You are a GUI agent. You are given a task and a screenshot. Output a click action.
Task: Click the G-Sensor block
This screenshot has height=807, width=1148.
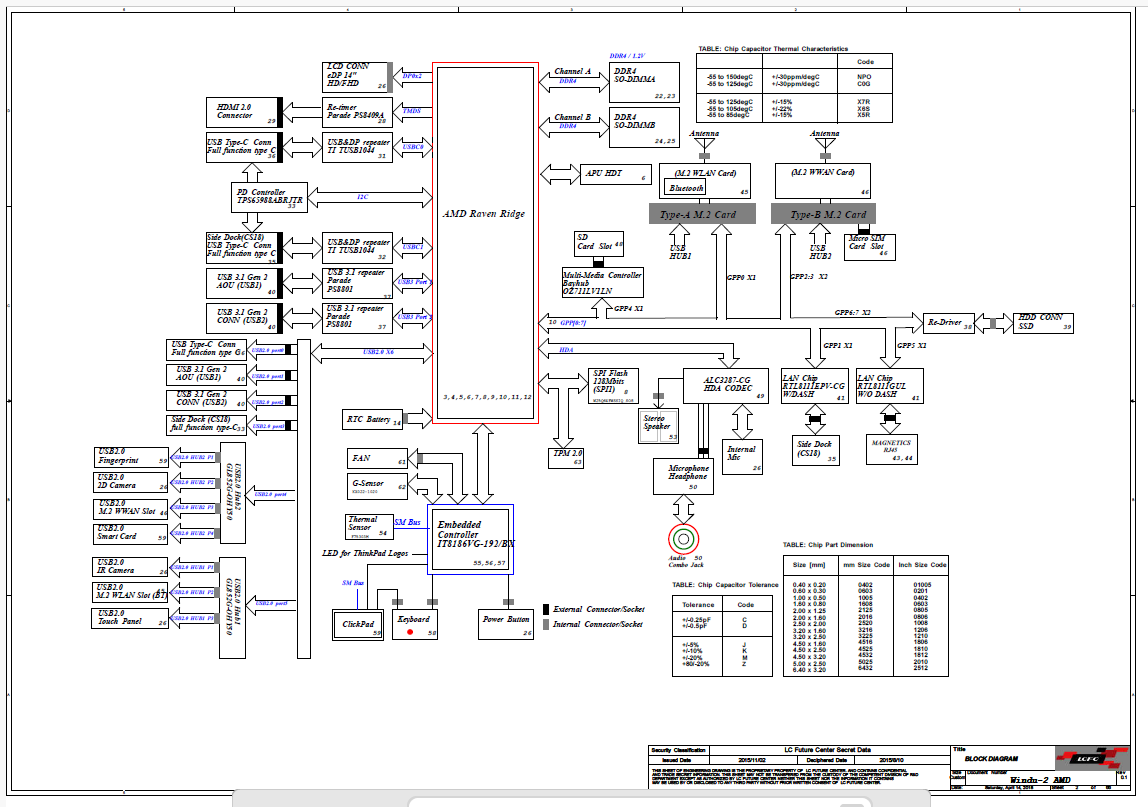[377, 486]
